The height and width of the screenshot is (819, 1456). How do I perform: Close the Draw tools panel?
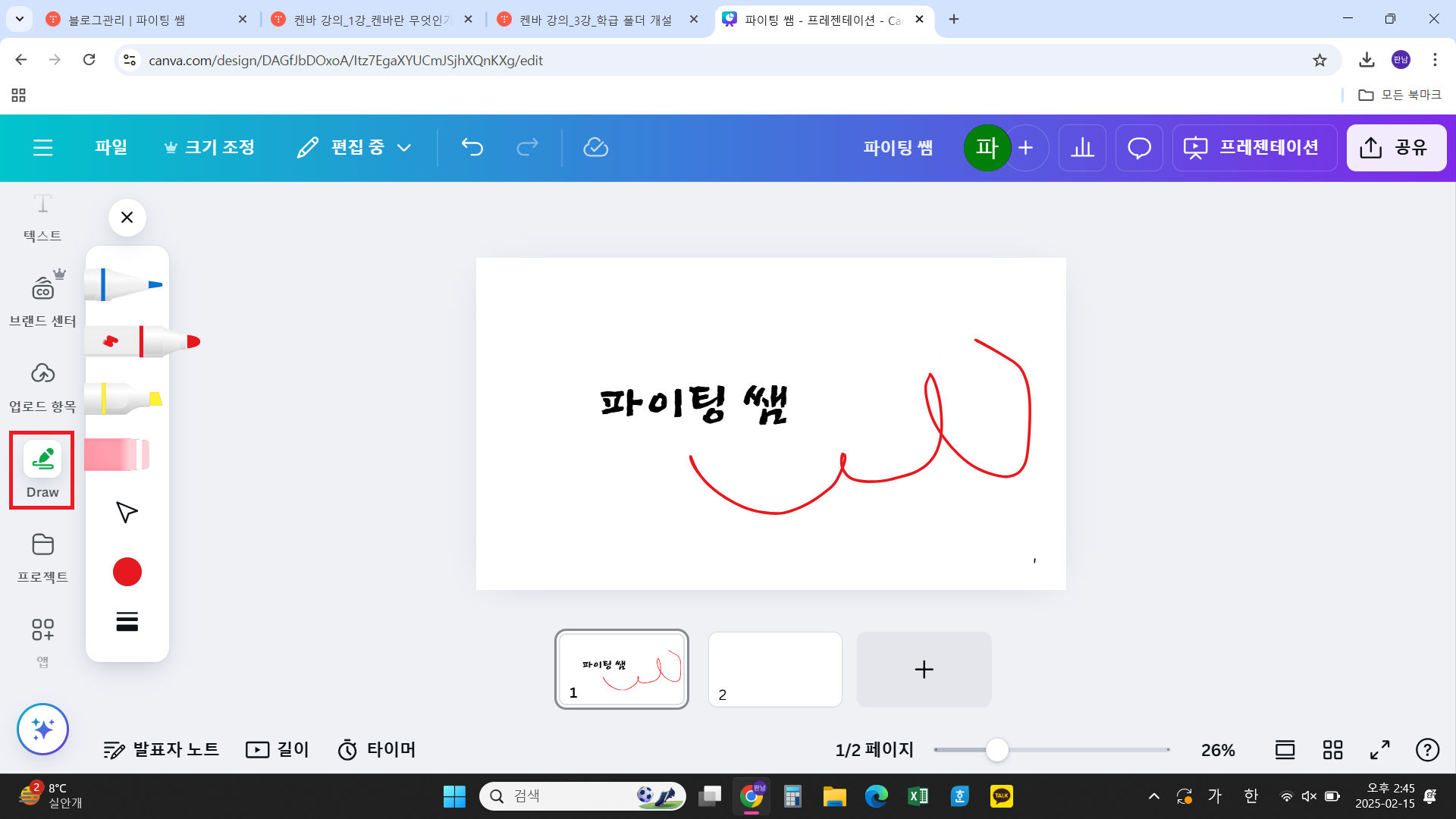[127, 218]
